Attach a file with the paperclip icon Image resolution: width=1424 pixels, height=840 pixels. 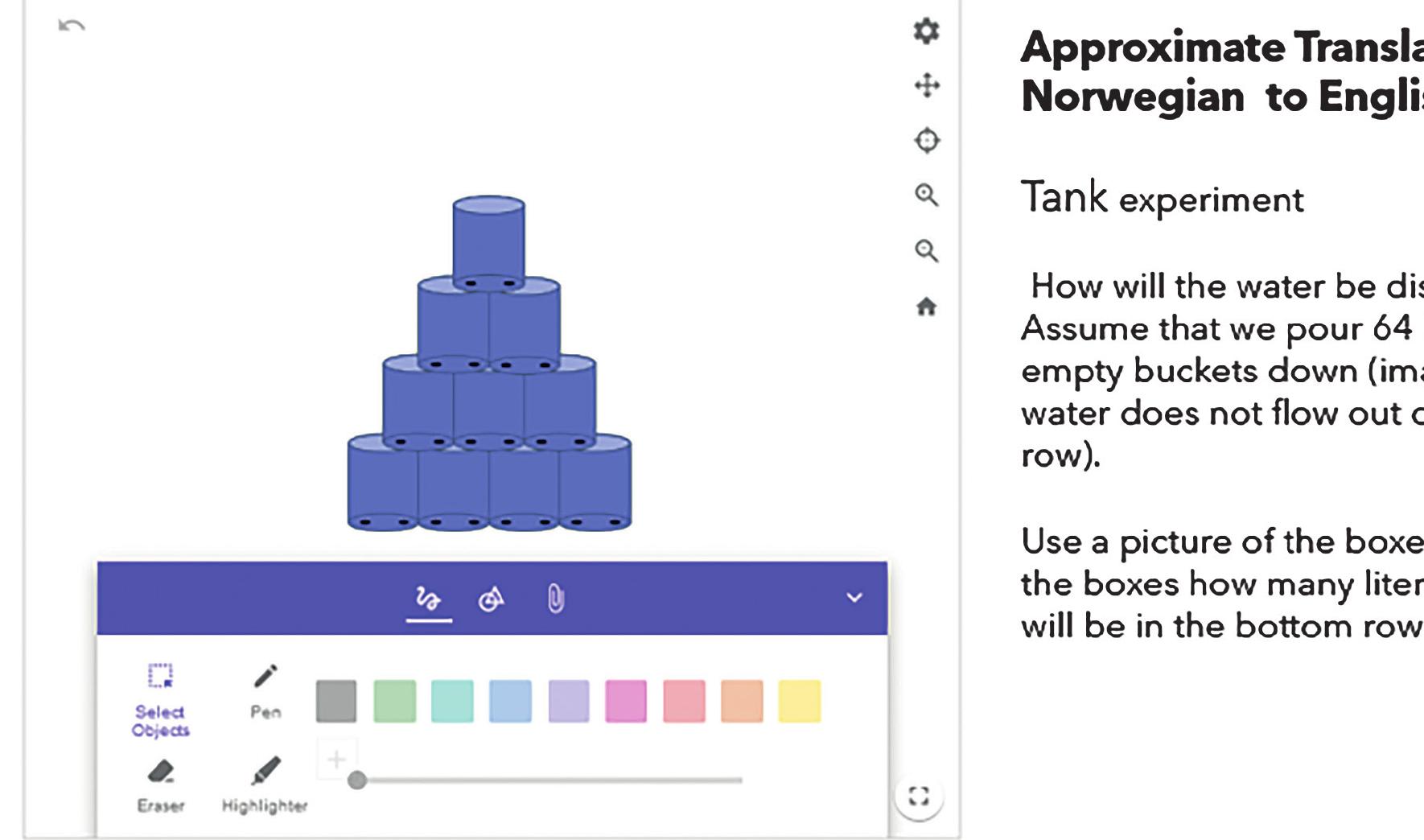[x=557, y=599]
